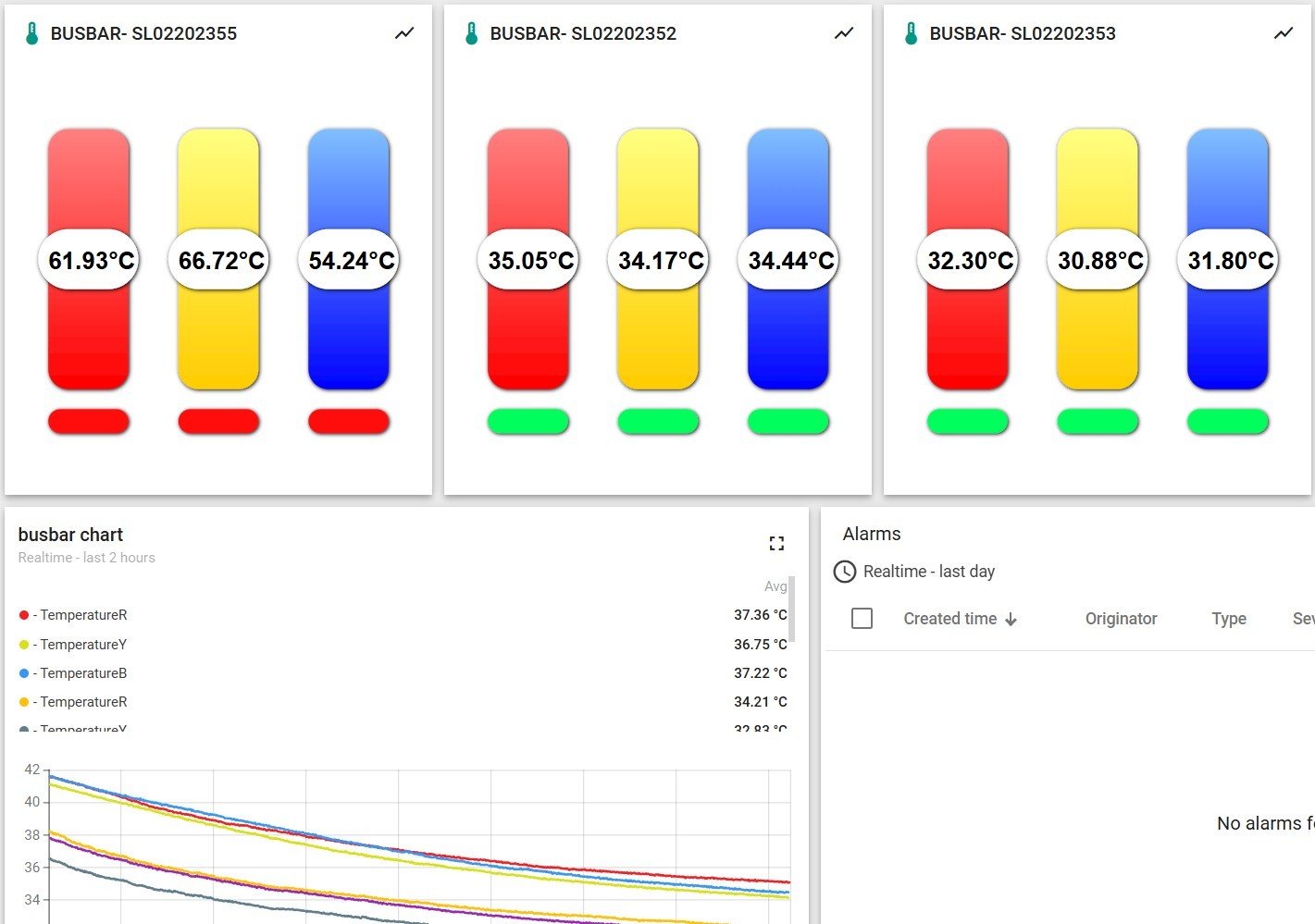This screenshot has width=1315, height=924.
Task: Click red status indicator under 61.93°C bar
Action: (x=89, y=422)
